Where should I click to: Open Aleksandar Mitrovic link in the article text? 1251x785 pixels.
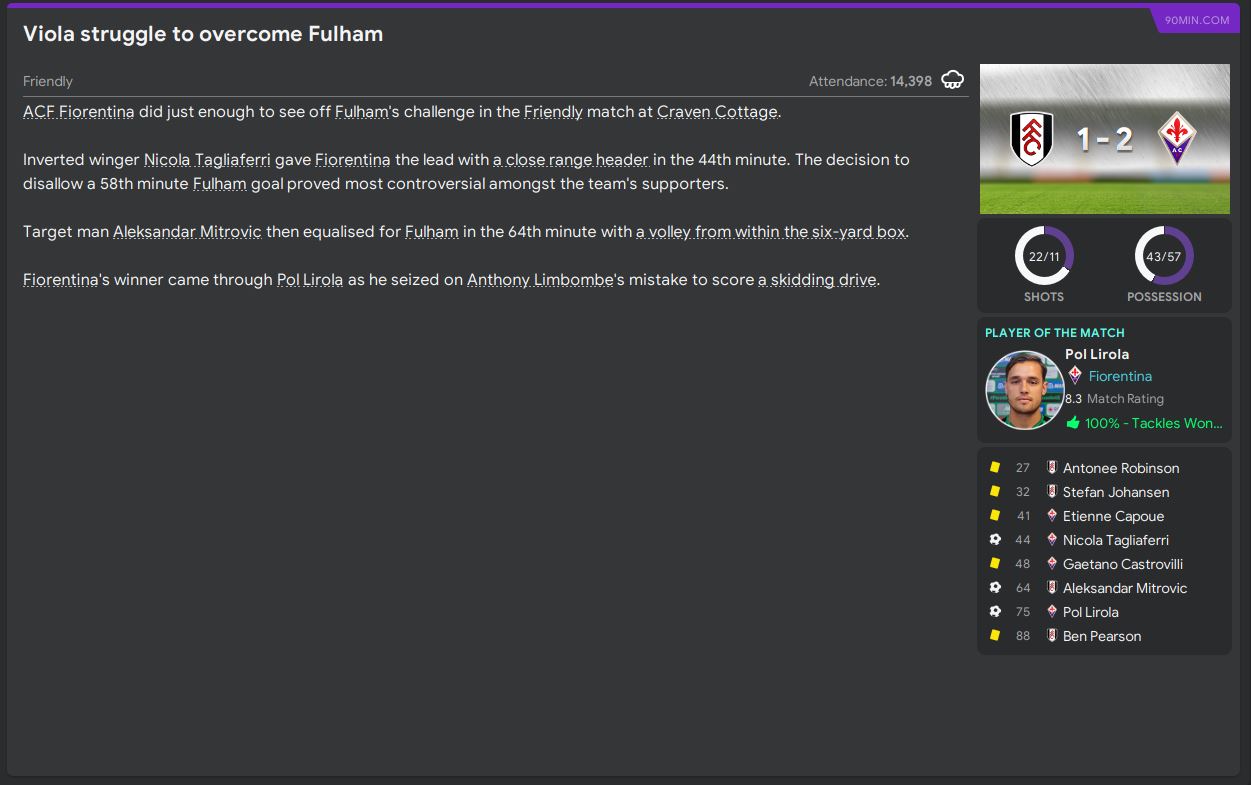click(187, 232)
